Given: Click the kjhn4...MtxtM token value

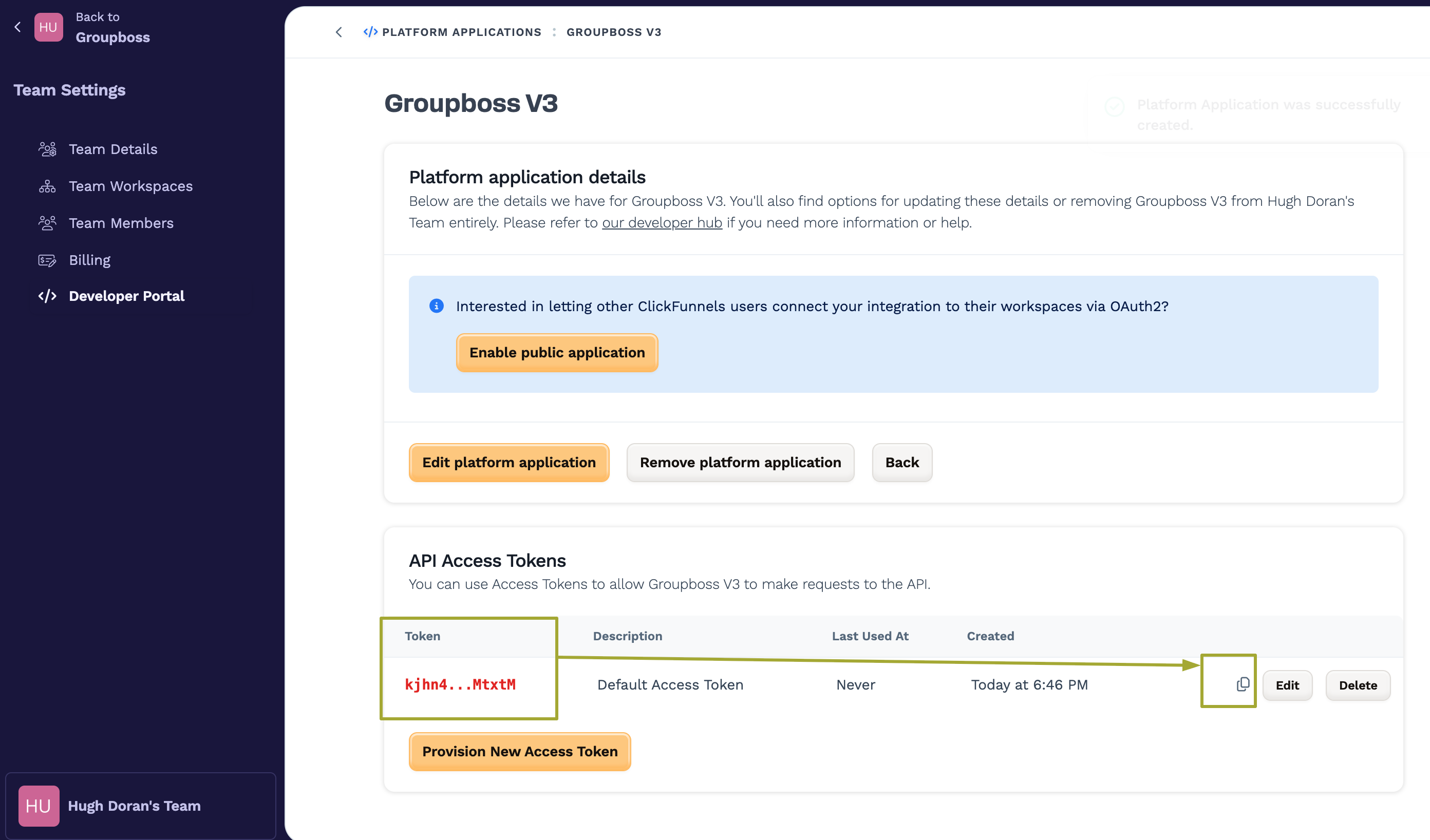Looking at the screenshot, I should coord(460,684).
